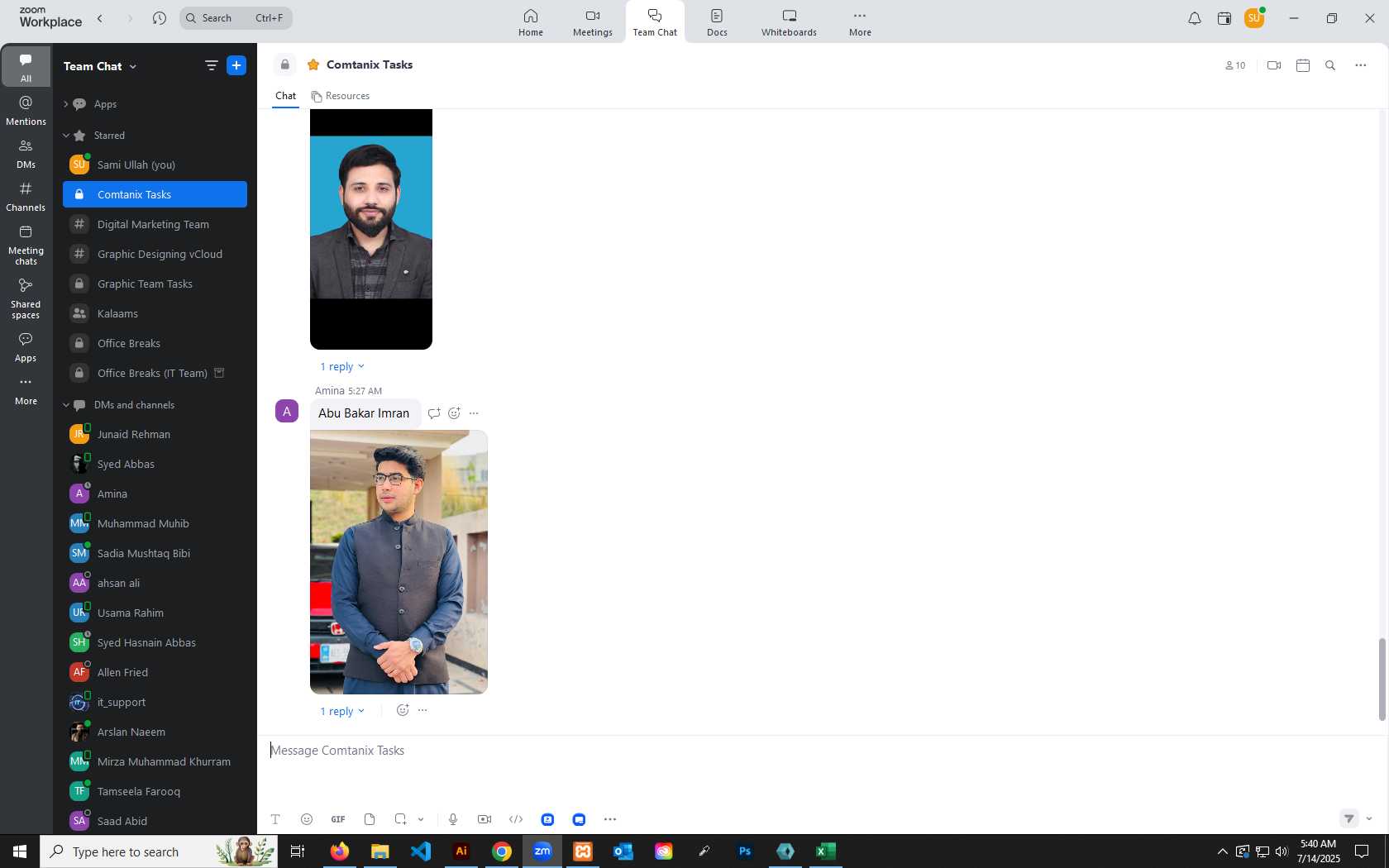This screenshot has height=868, width=1389.
Task: Click the chat vertical scrollbar thumb
Action: pyautogui.click(x=1382, y=680)
